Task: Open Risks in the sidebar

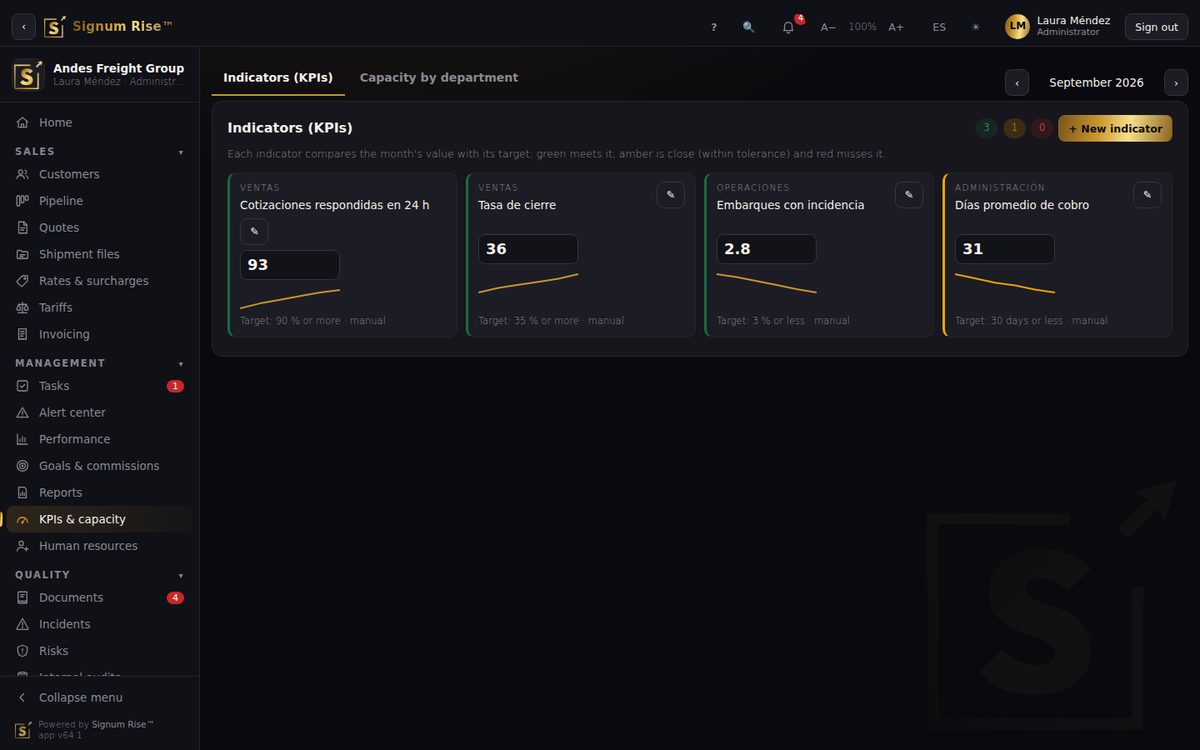Action: click(x=100, y=651)
